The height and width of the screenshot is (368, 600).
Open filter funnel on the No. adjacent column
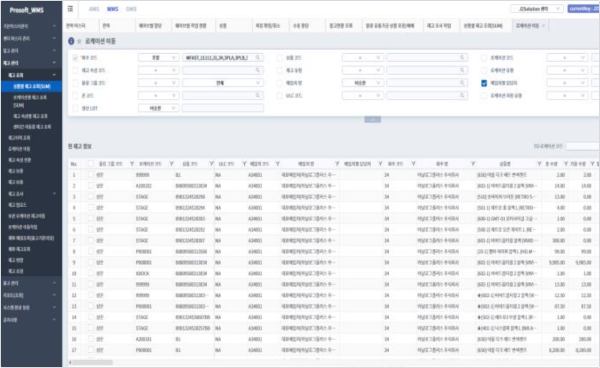click(132, 164)
